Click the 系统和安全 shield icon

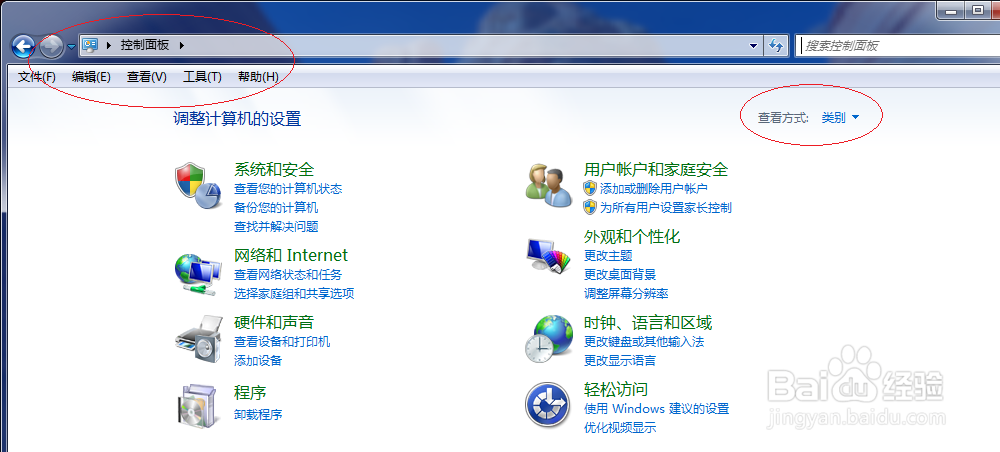tap(198, 186)
